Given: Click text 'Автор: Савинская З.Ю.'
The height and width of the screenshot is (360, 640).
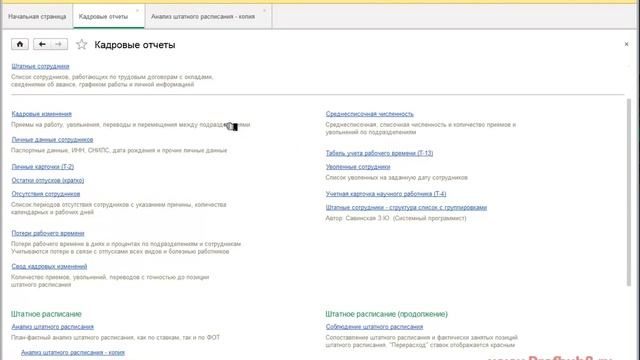Looking at the screenshot, I should tap(358, 218).
